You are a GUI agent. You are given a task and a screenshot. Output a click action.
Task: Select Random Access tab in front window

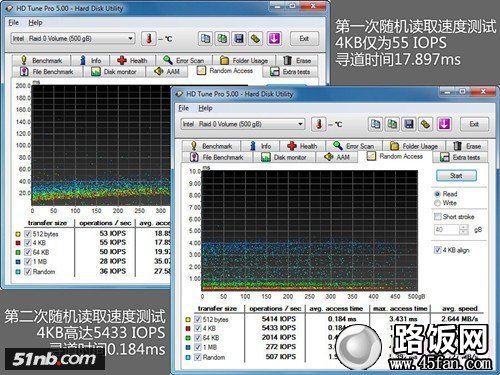pos(395,156)
